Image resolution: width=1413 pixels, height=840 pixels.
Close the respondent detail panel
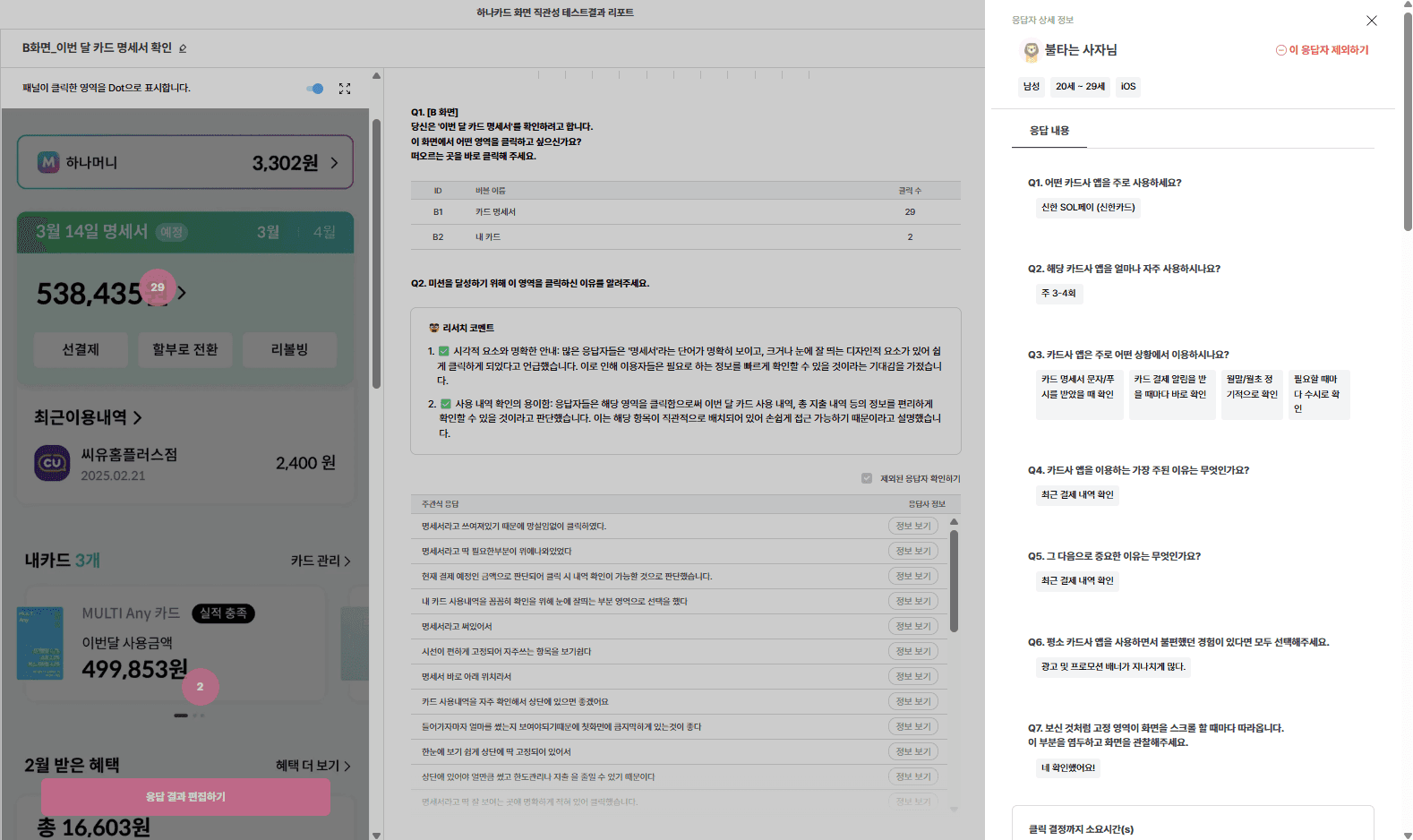click(x=1371, y=21)
